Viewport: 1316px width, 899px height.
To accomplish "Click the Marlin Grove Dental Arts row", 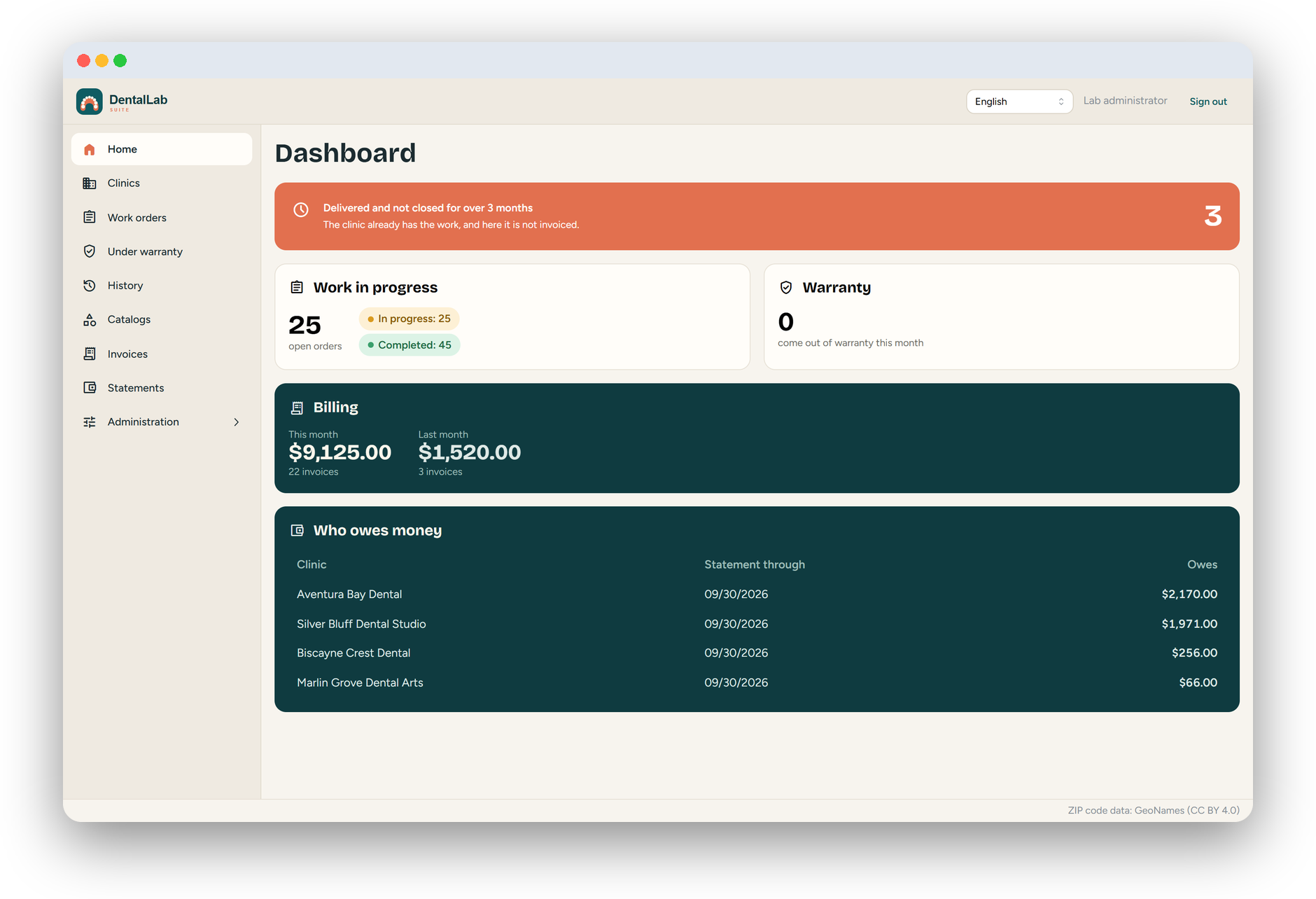I will pyautogui.click(x=757, y=683).
